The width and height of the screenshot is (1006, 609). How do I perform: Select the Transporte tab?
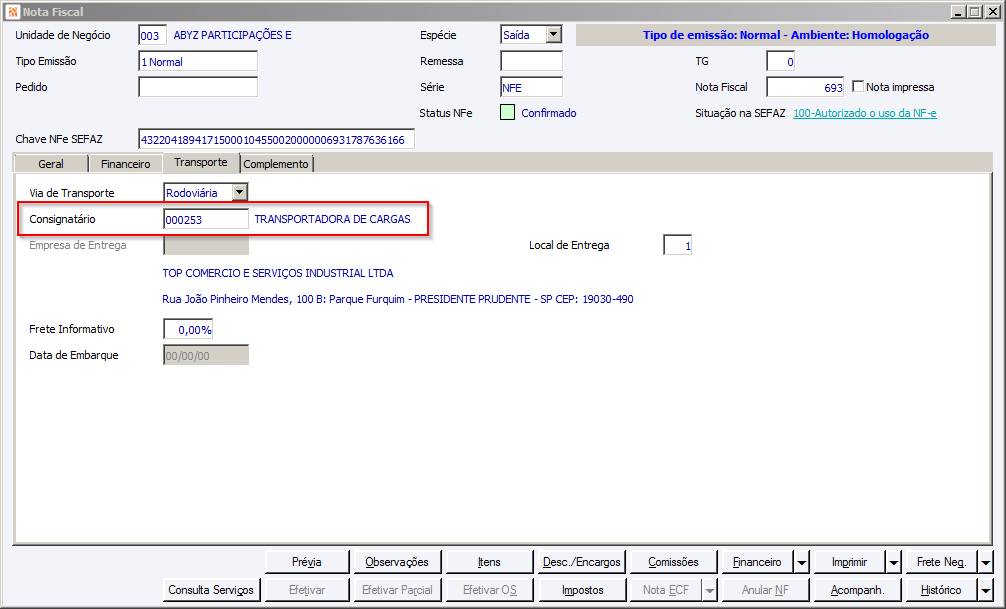(201, 162)
